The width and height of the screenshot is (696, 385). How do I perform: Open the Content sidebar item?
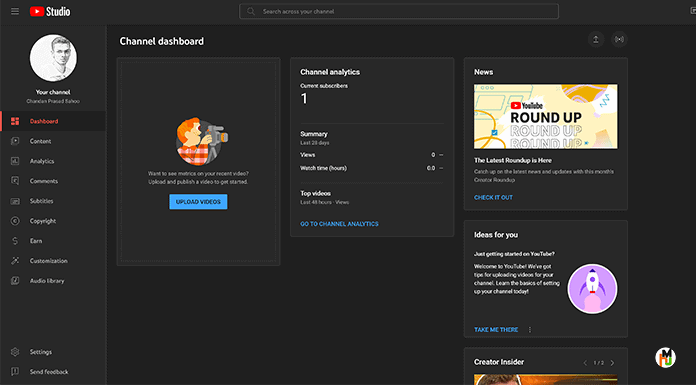(53, 141)
